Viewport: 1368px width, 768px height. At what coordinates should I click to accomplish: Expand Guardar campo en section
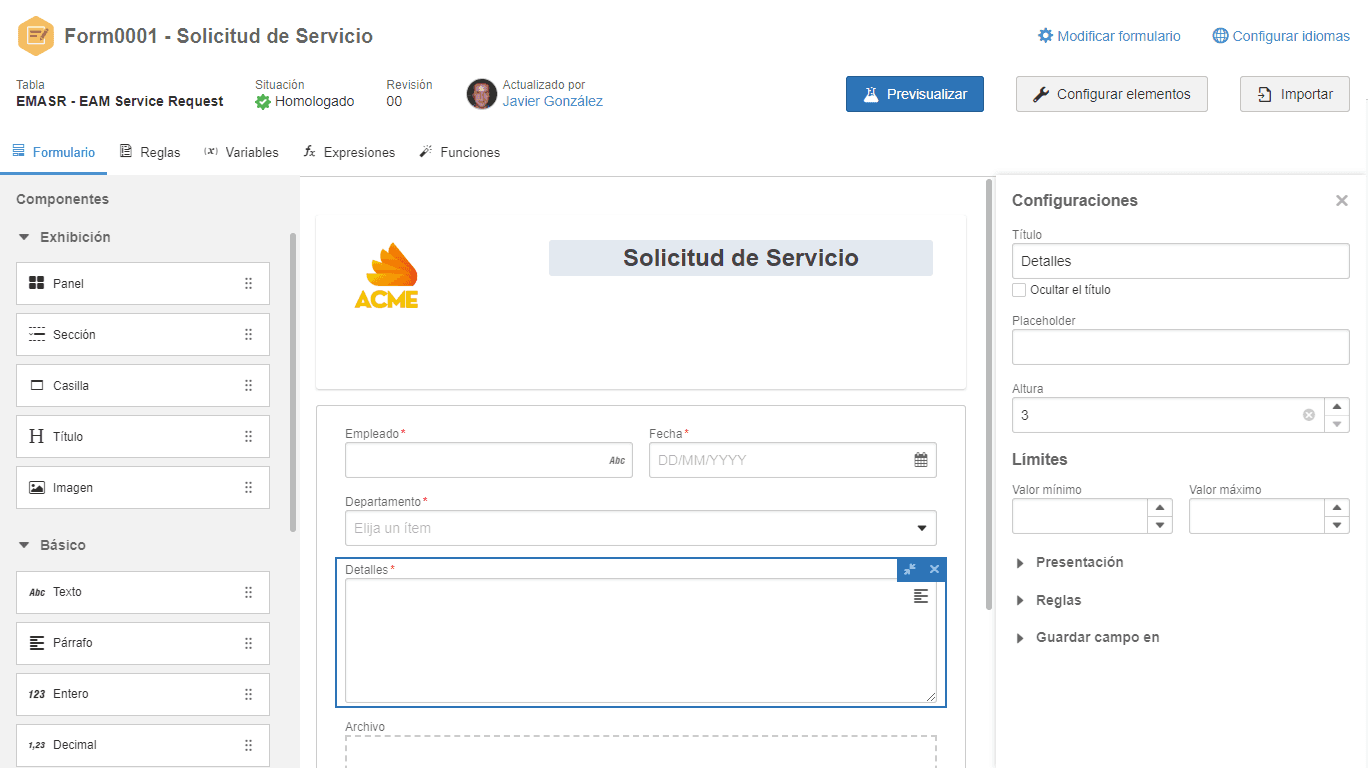click(x=1088, y=637)
